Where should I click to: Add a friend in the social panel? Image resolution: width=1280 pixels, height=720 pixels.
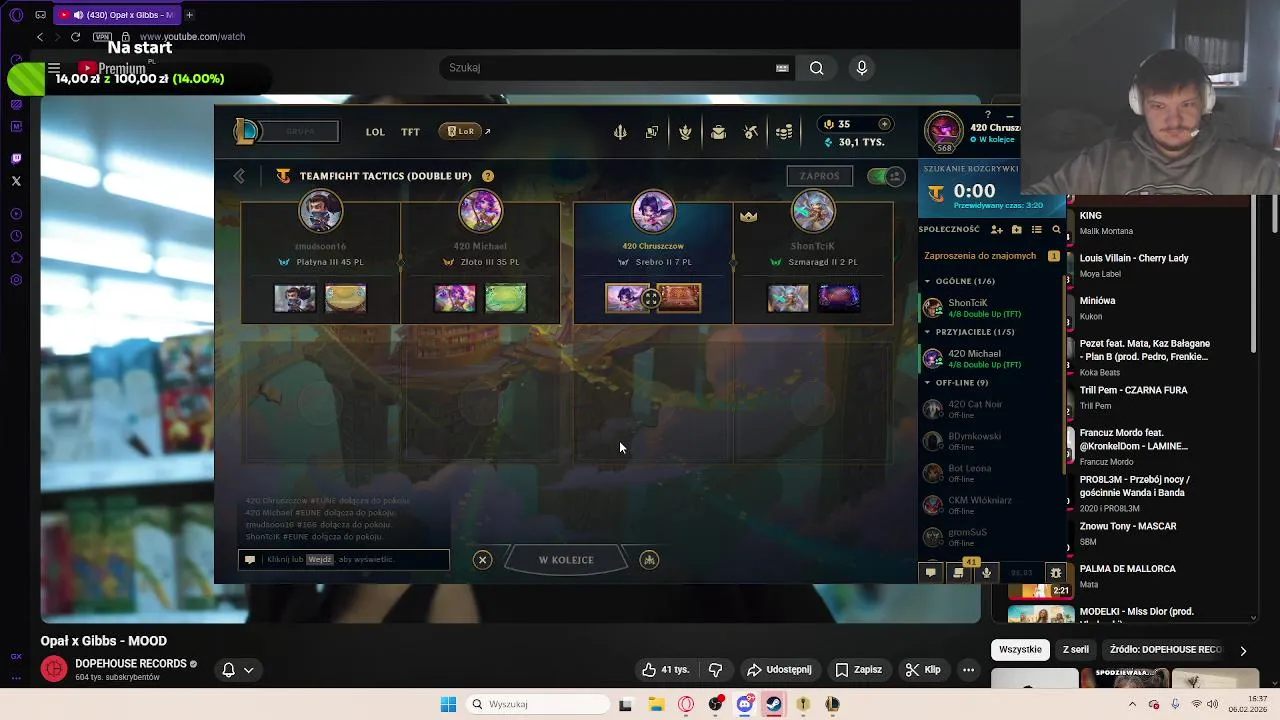(x=996, y=229)
